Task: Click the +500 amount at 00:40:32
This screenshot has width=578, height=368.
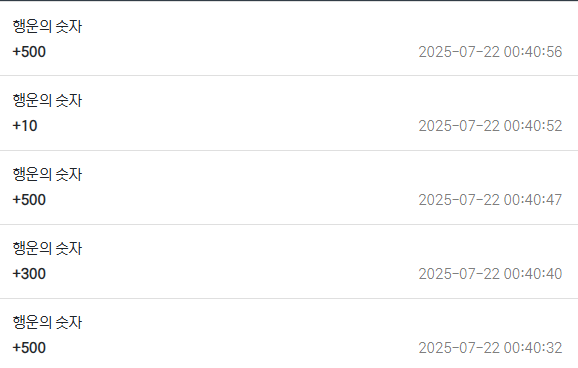Action: tap(29, 348)
